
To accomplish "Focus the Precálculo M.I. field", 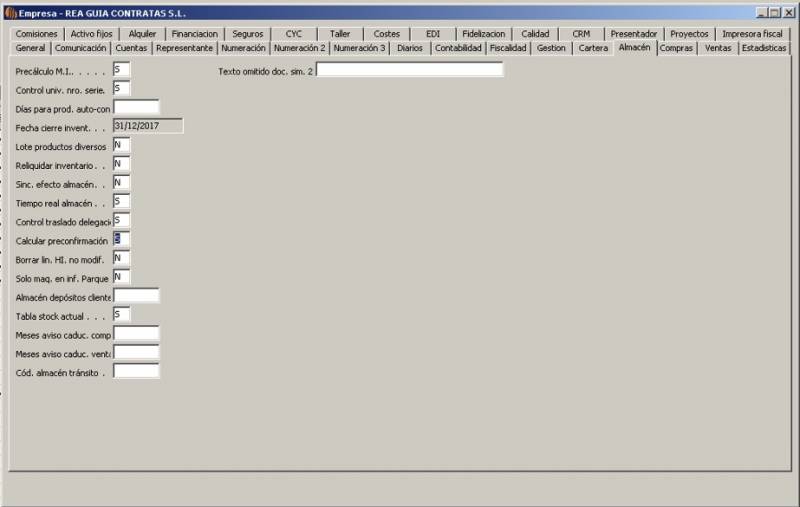I will tap(121, 70).
